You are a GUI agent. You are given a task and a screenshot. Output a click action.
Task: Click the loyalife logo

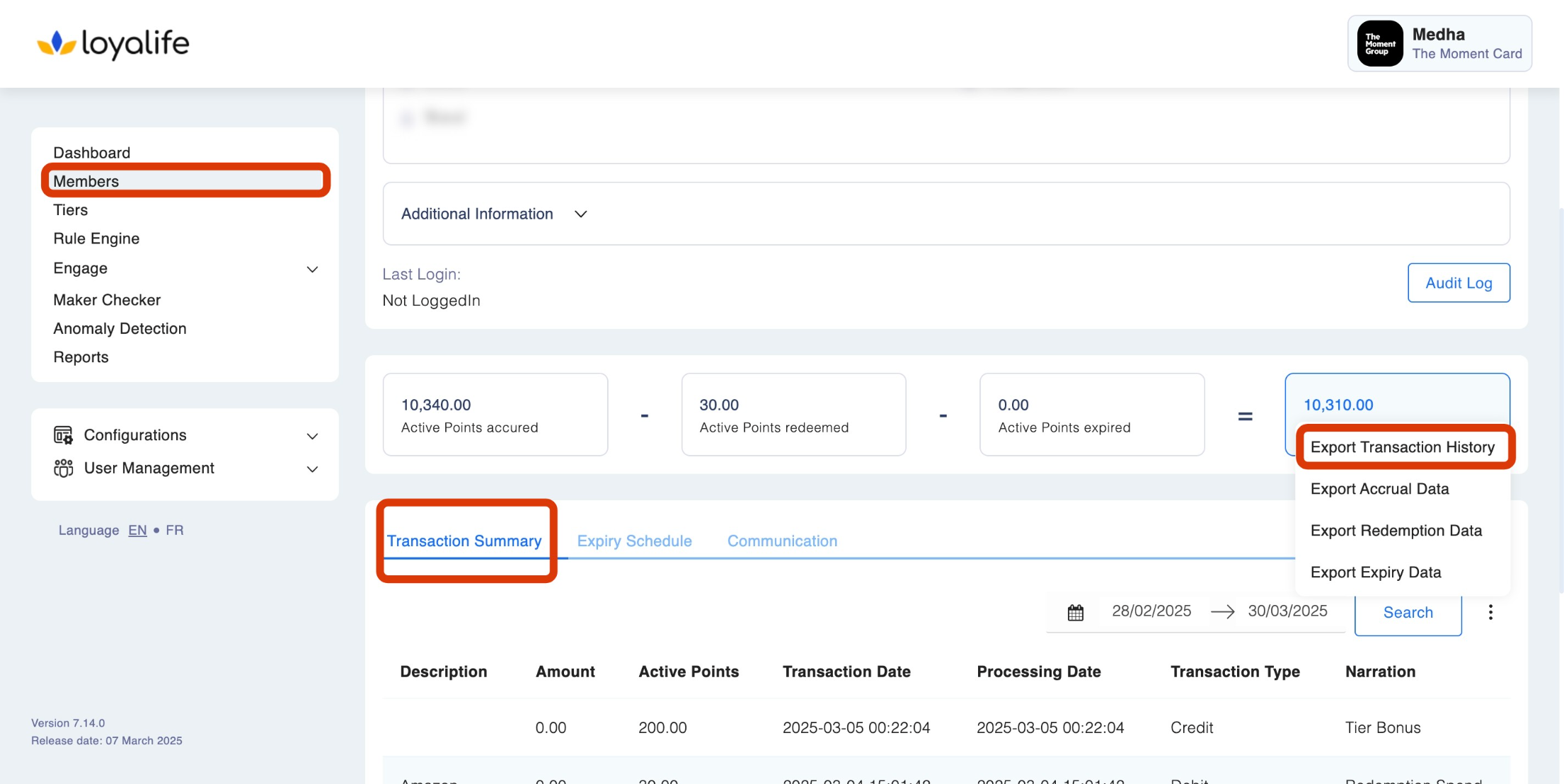pyautogui.click(x=113, y=44)
